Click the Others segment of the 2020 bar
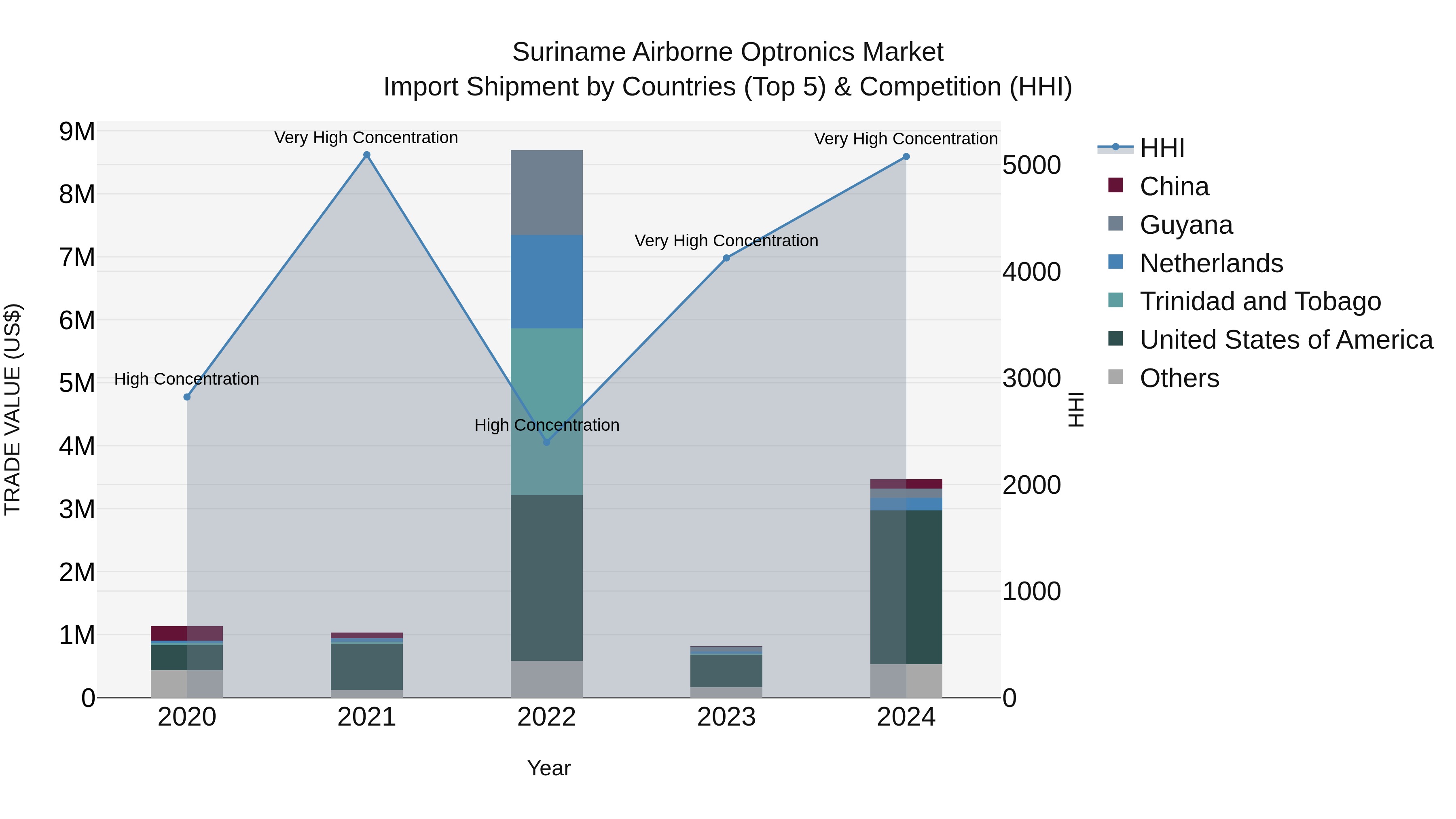This screenshot has height=819, width=1456. coord(187,684)
